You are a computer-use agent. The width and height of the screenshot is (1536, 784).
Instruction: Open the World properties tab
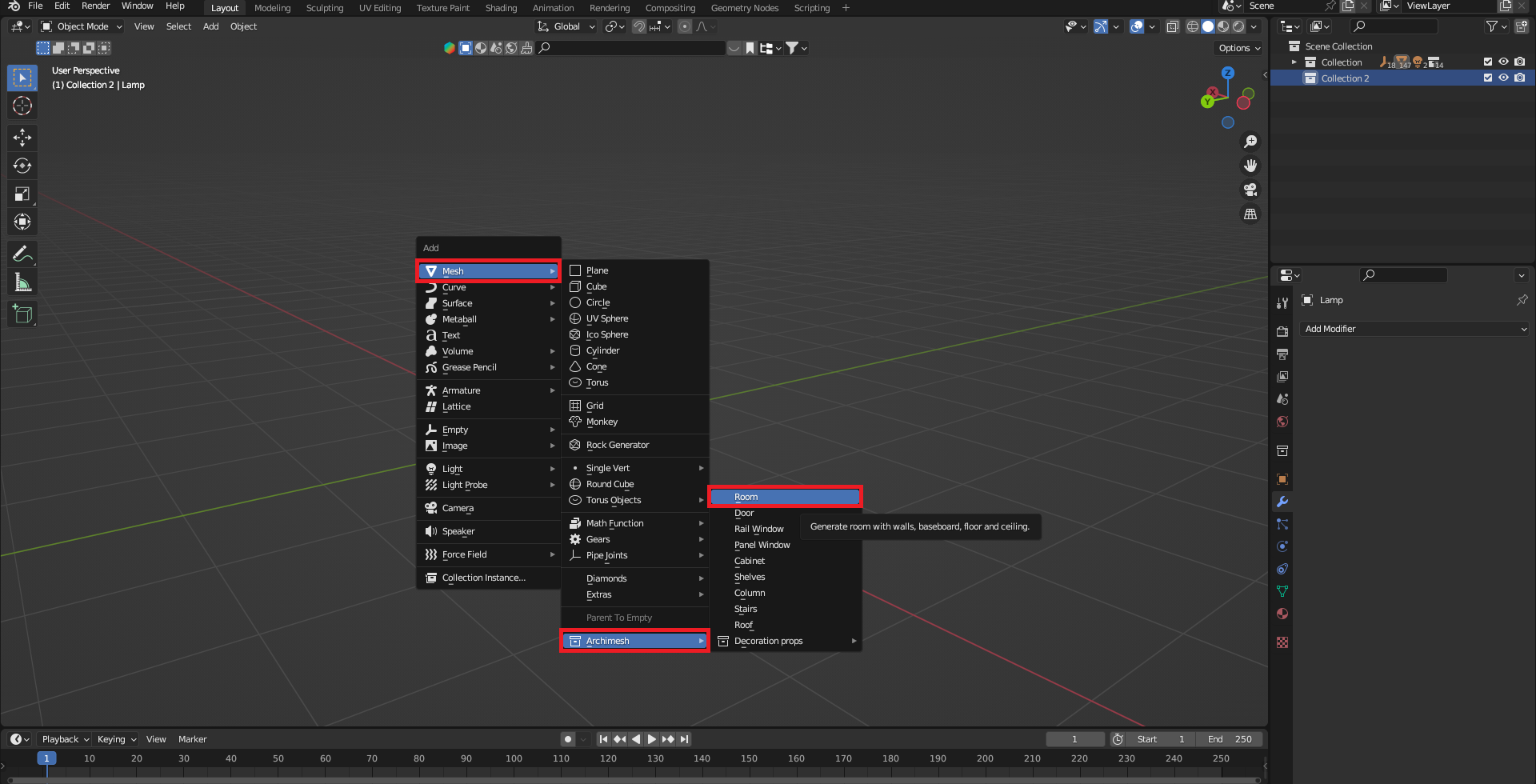[1282, 422]
